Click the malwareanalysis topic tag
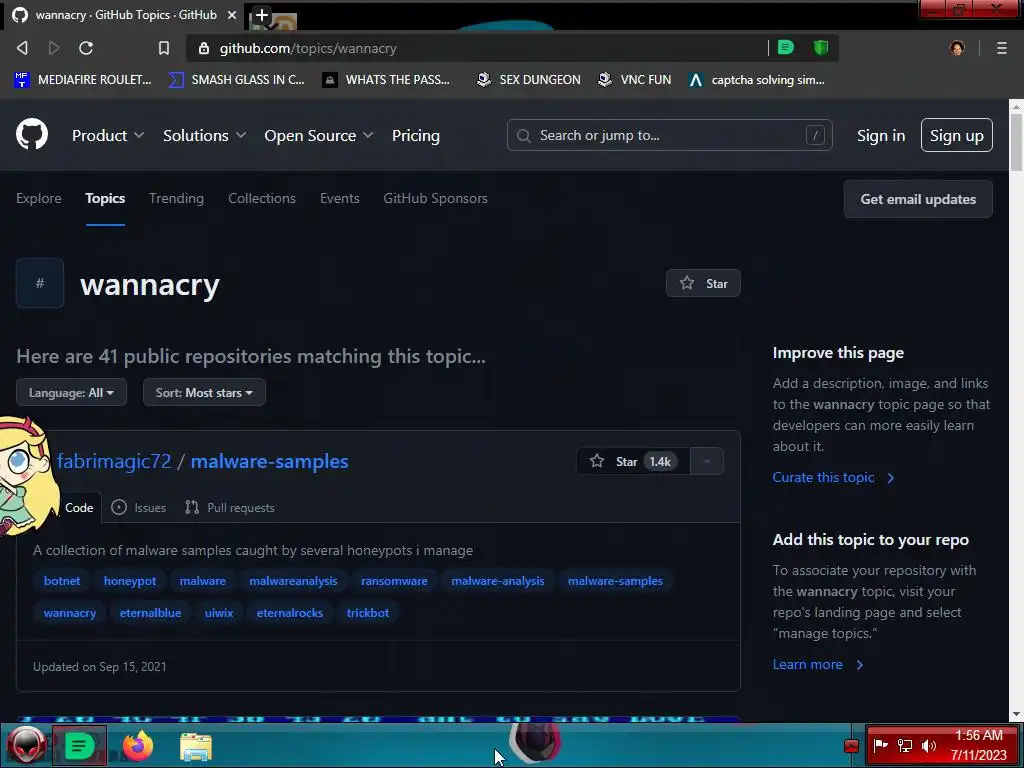This screenshot has width=1024, height=768. coord(293,581)
